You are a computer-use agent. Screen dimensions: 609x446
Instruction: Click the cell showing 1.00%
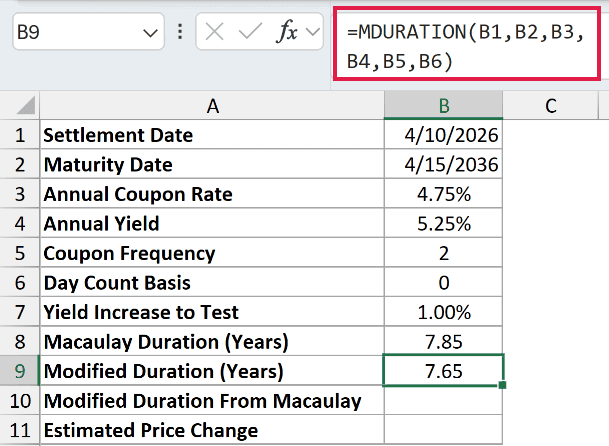point(444,312)
